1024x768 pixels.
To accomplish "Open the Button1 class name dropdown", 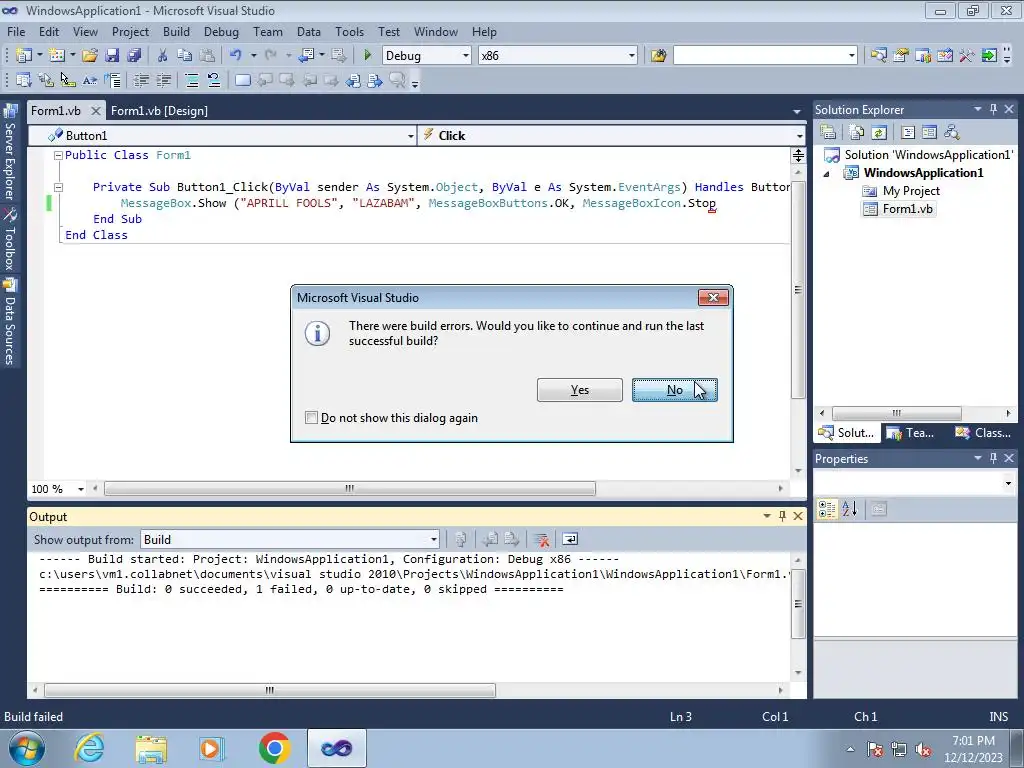I will tap(410, 136).
